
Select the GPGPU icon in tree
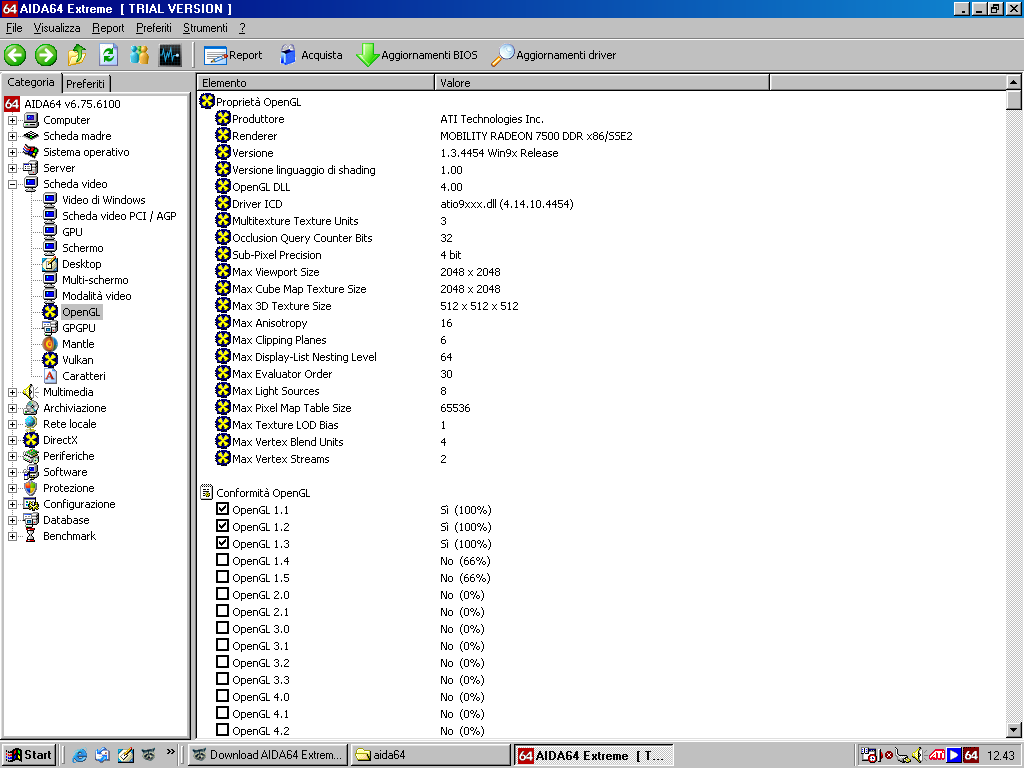click(x=50, y=328)
